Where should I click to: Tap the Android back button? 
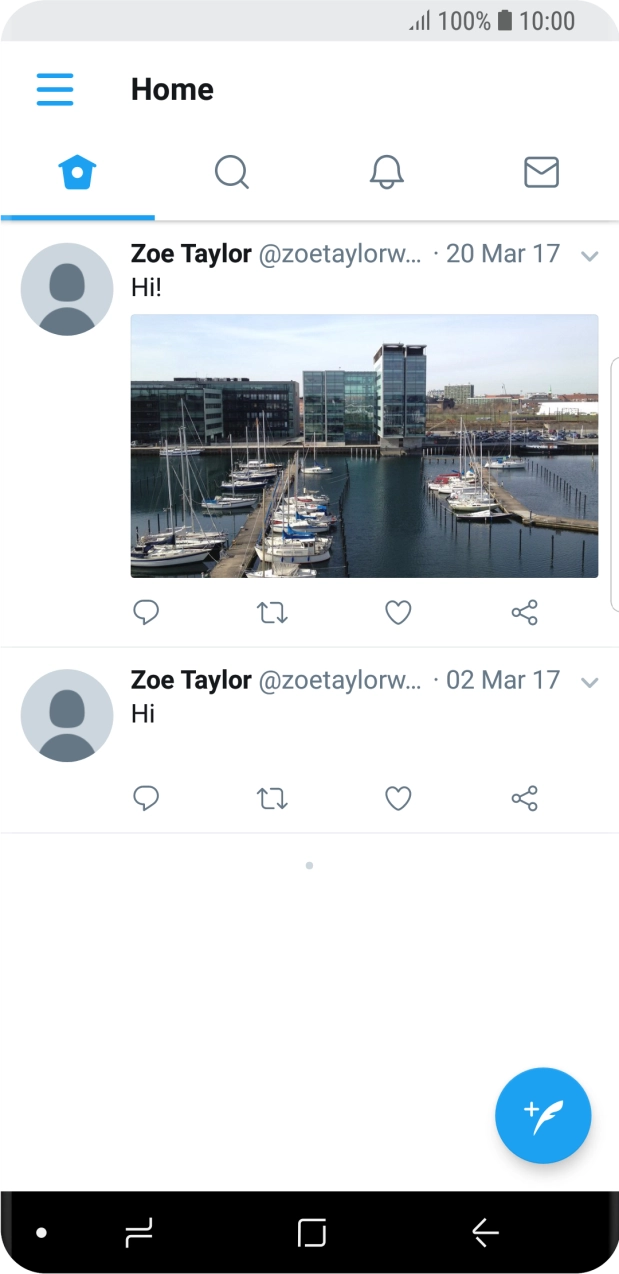pos(485,1233)
